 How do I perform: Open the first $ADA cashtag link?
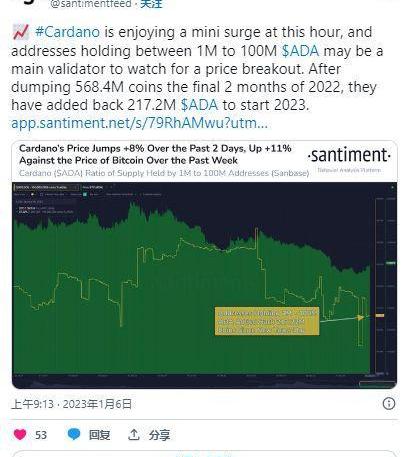pos(300,51)
